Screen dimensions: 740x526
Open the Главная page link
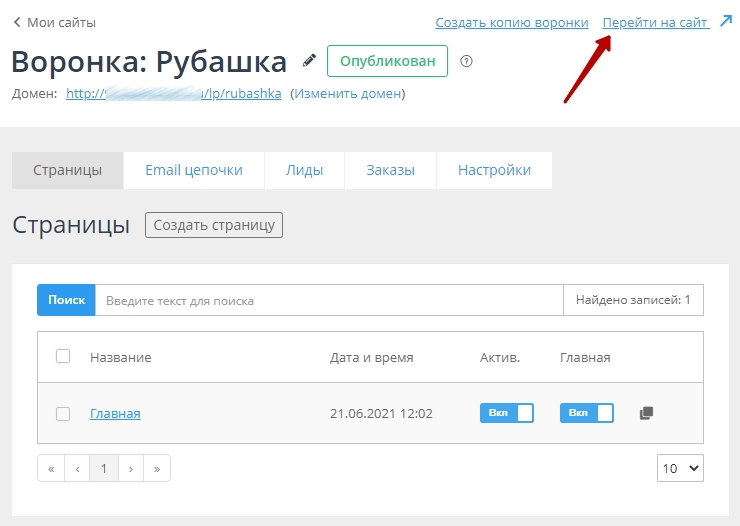115,413
